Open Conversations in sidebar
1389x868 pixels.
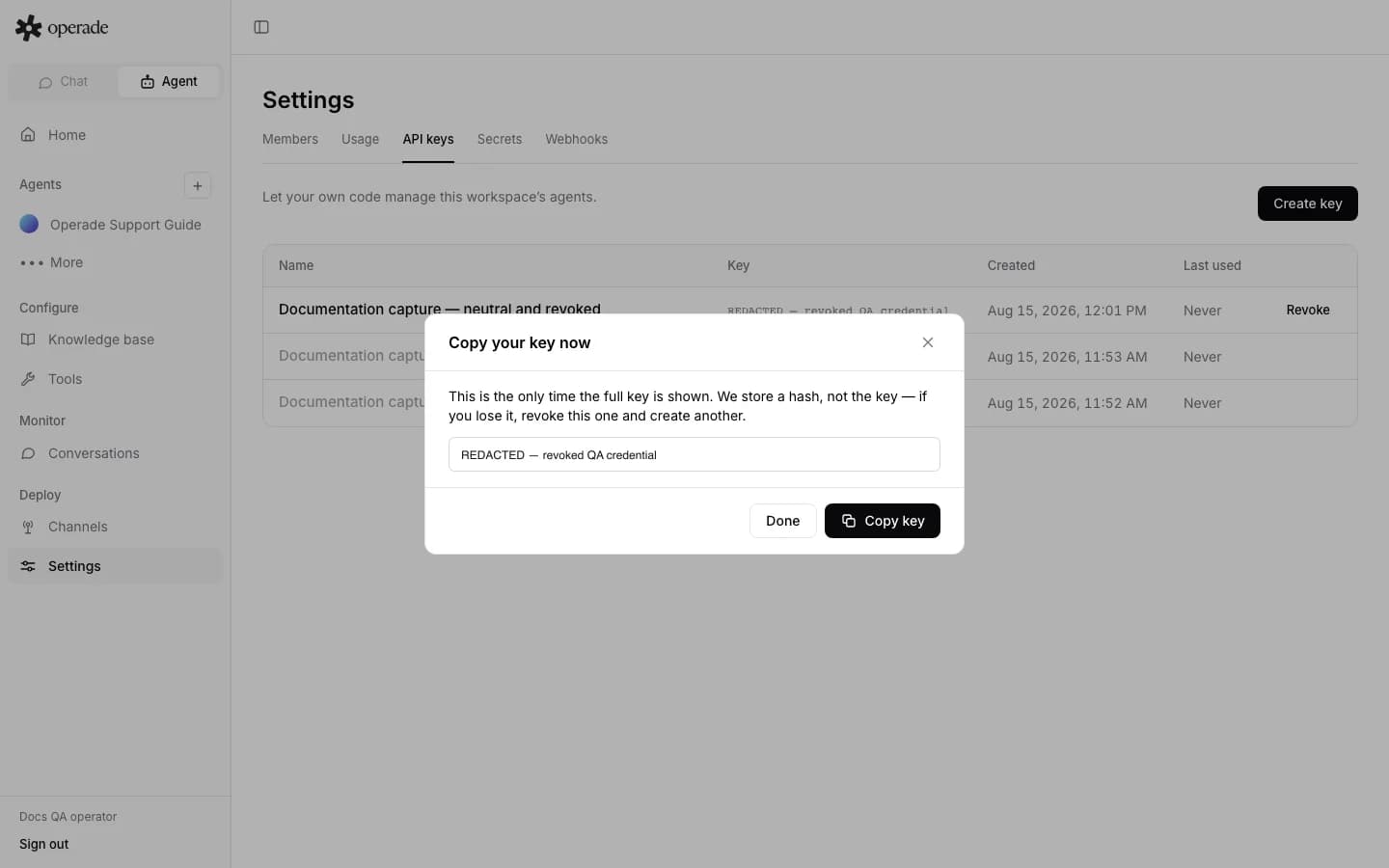pos(115,453)
